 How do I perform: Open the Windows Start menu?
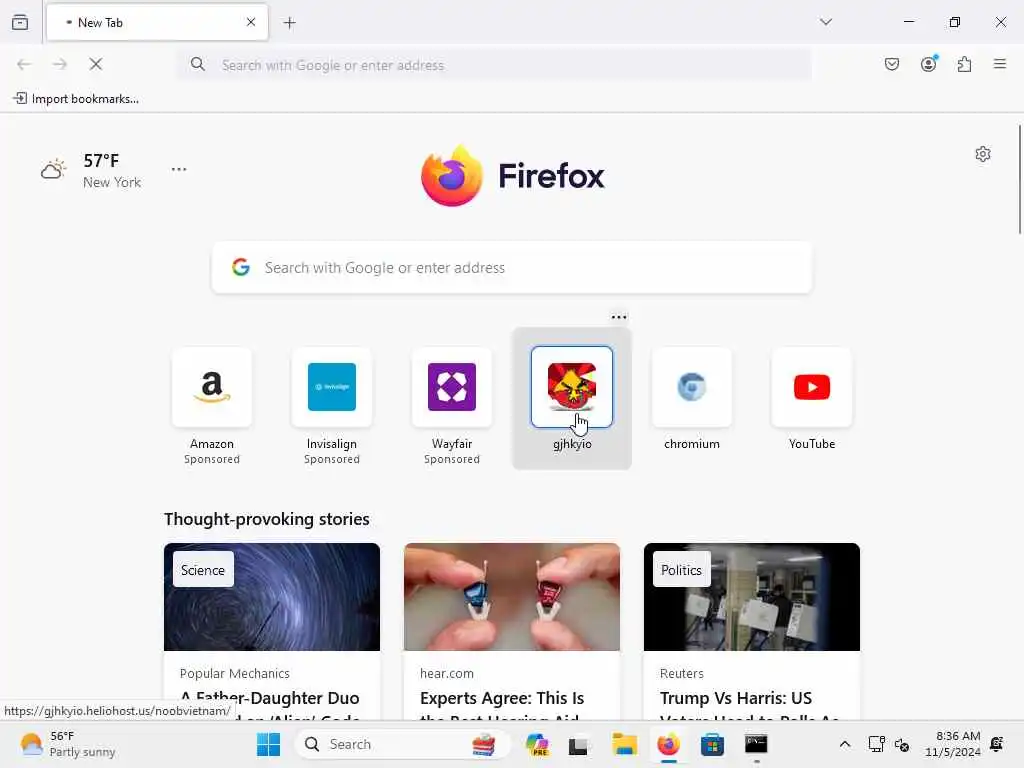point(268,744)
